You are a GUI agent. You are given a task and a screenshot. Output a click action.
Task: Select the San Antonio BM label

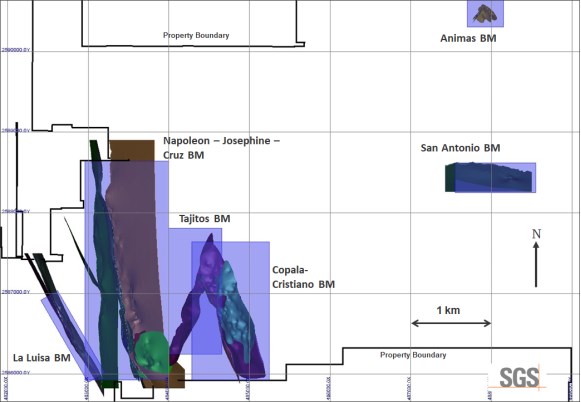coord(460,148)
